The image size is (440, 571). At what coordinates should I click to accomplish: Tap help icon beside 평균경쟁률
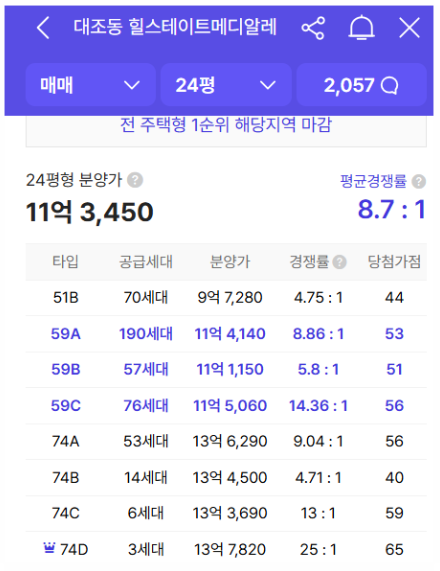pos(419,181)
